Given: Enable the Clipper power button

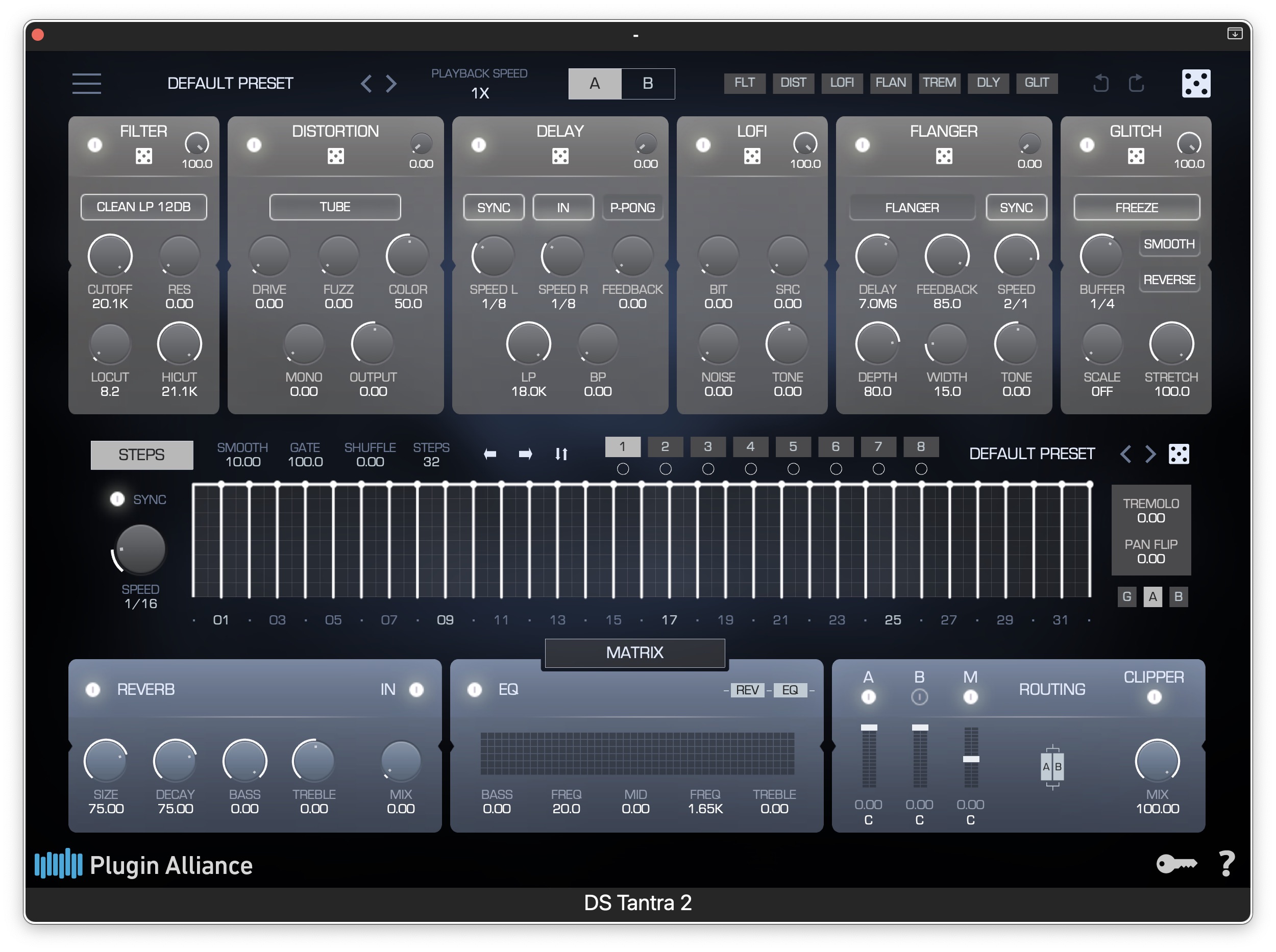Looking at the screenshot, I should point(1154,697).
